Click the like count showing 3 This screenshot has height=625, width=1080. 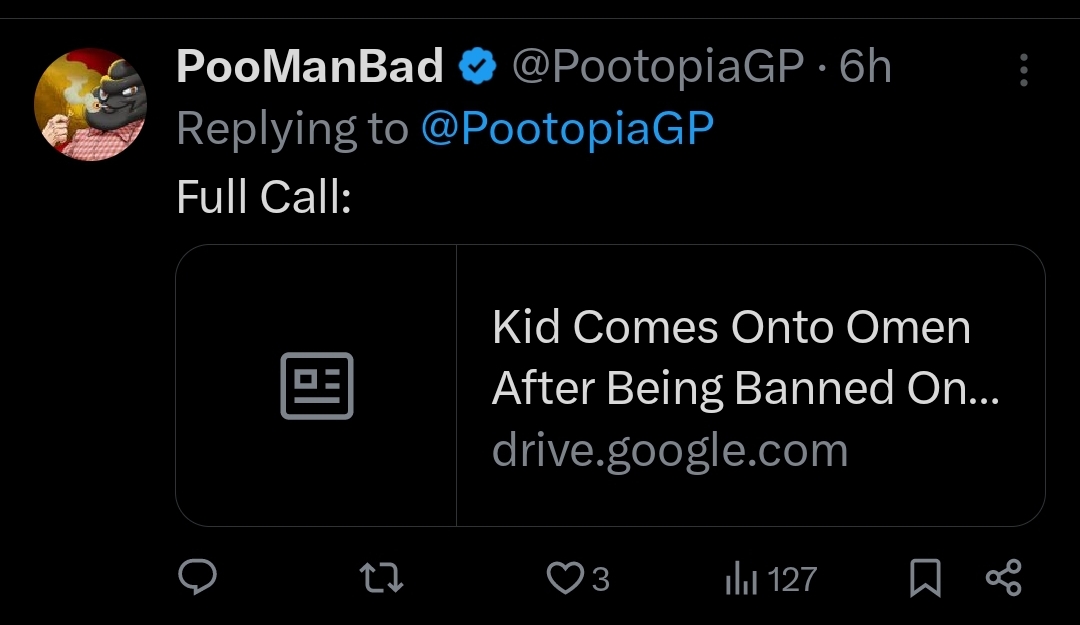pyautogui.click(x=600, y=579)
